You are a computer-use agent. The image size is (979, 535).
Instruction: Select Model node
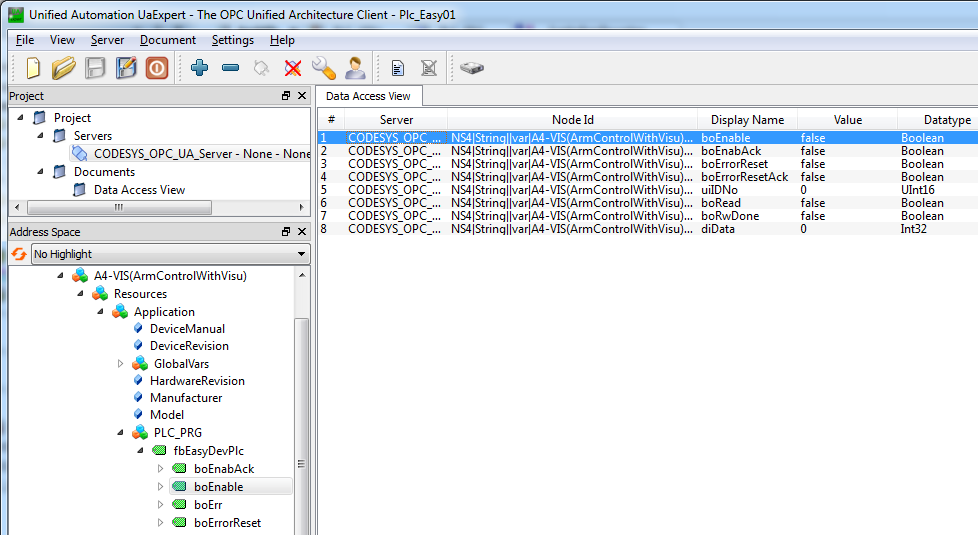(167, 415)
